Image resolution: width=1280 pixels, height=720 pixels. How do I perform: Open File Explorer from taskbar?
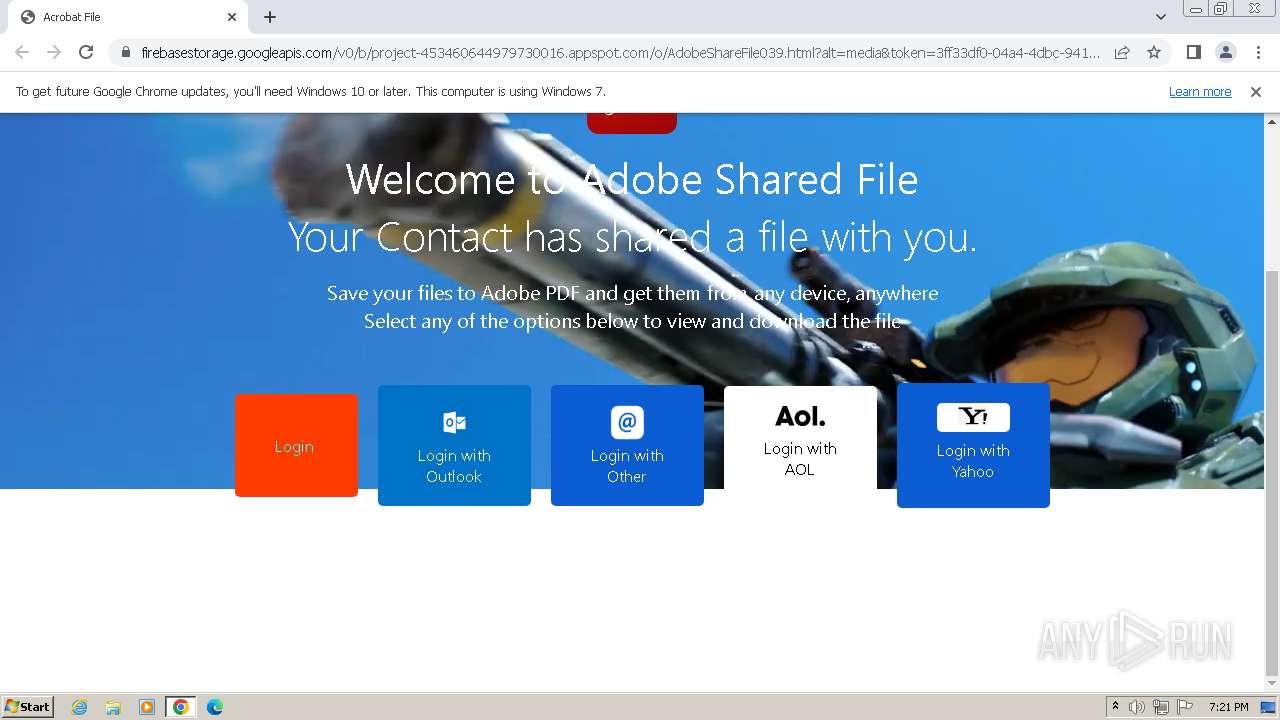(x=113, y=707)
